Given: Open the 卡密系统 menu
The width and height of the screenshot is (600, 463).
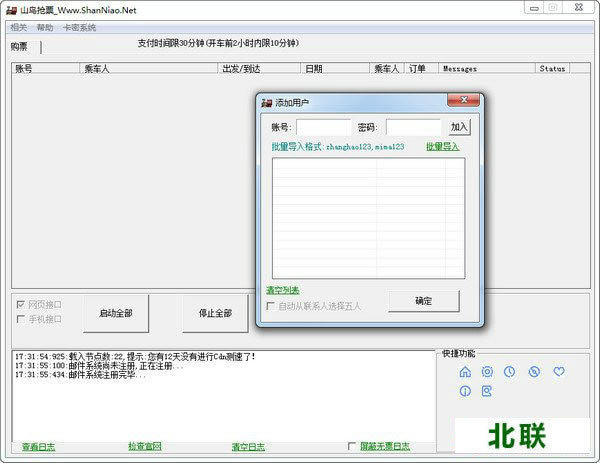Looking at the screenshot, I should [79, 28].
